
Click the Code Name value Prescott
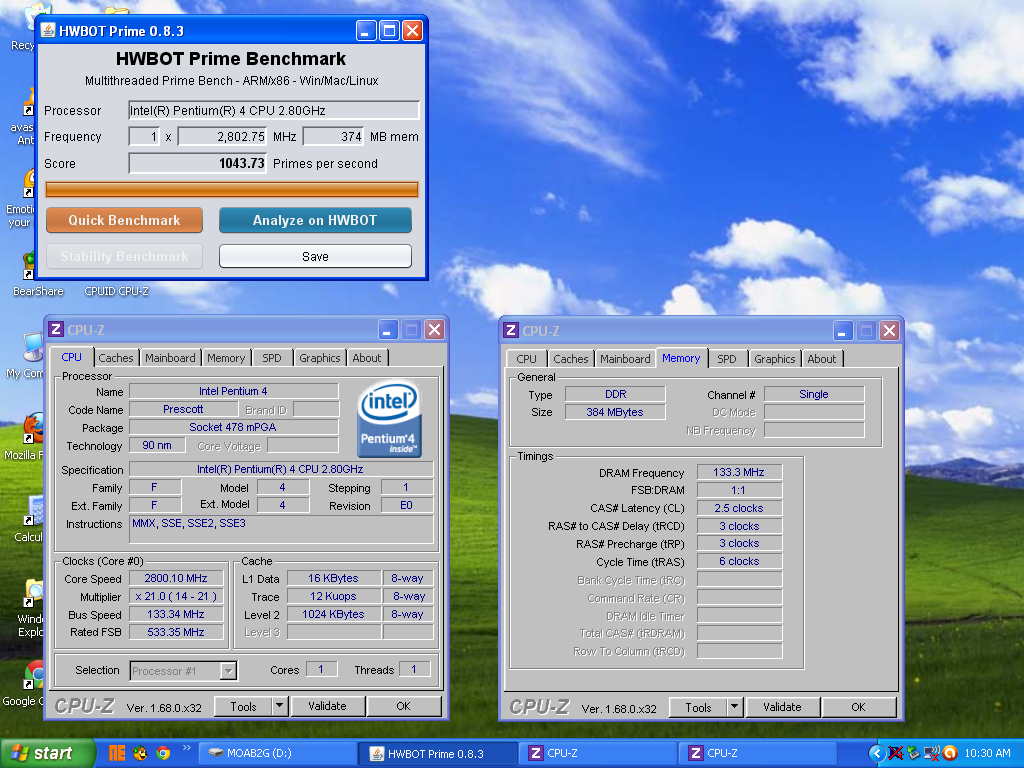point(184,409)
